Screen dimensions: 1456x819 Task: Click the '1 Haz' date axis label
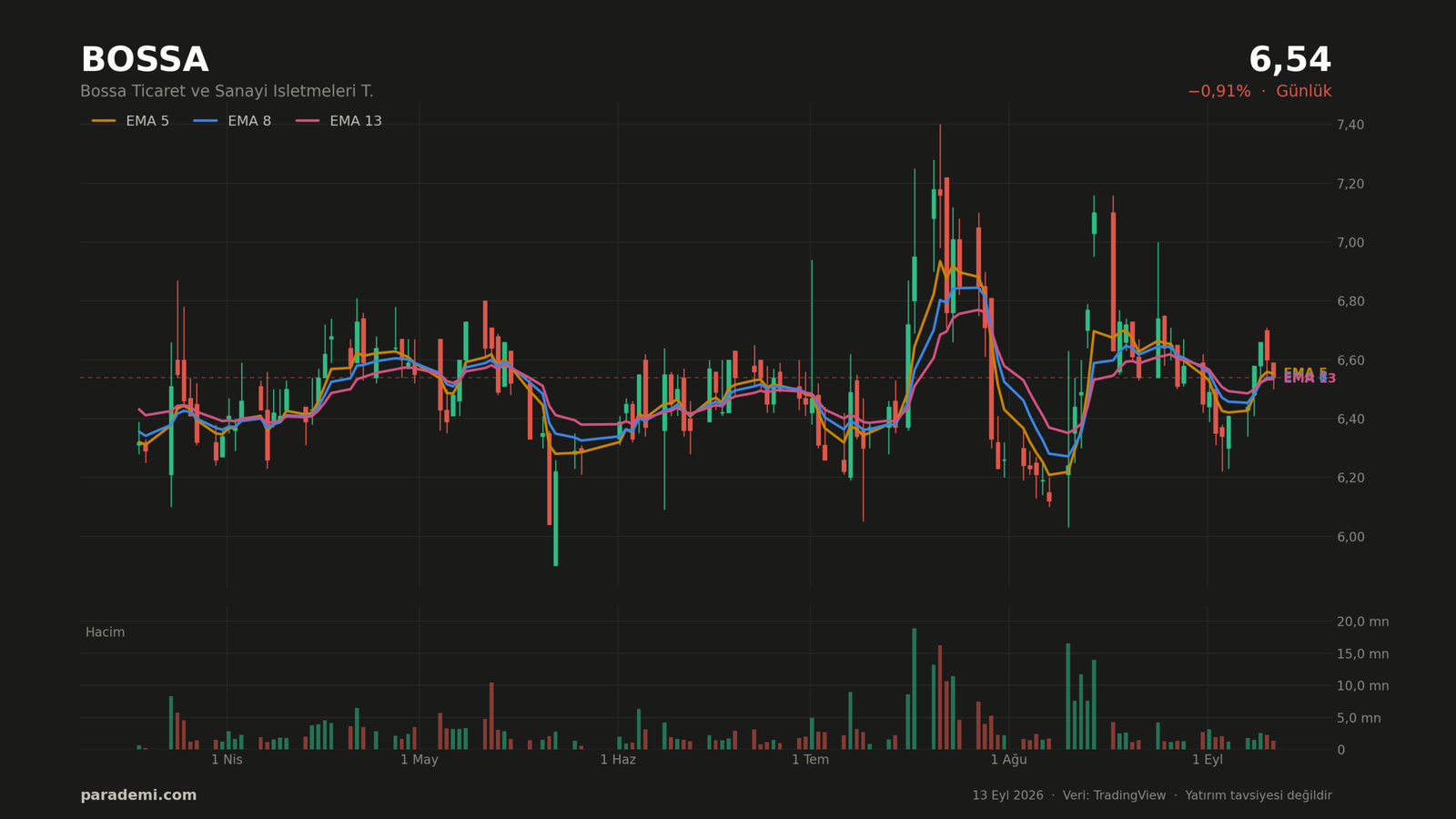pyautogui.click(x=618, y=760)
